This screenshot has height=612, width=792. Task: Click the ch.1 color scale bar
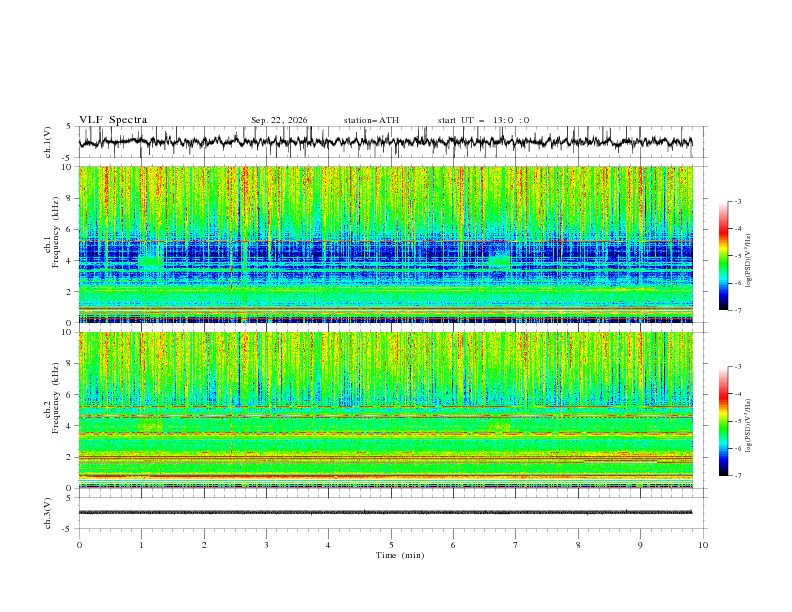(x=723, y=256)
